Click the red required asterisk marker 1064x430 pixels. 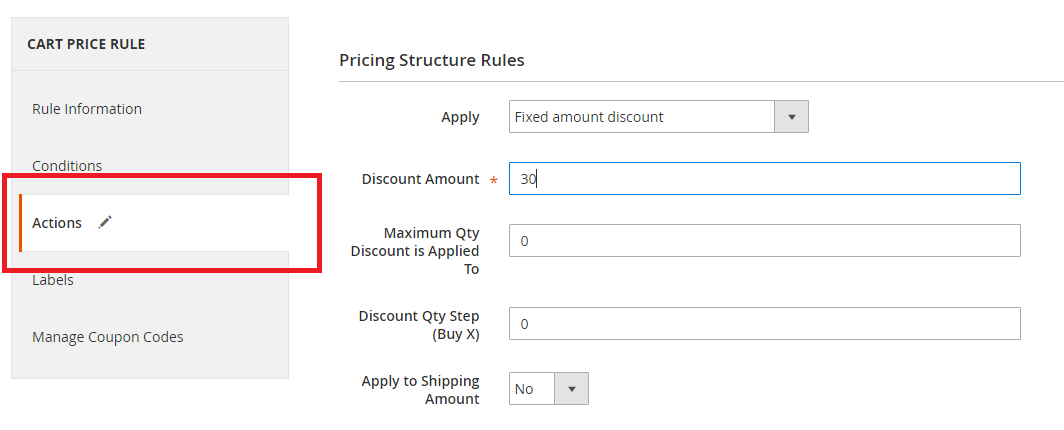[x=493, y=181]
